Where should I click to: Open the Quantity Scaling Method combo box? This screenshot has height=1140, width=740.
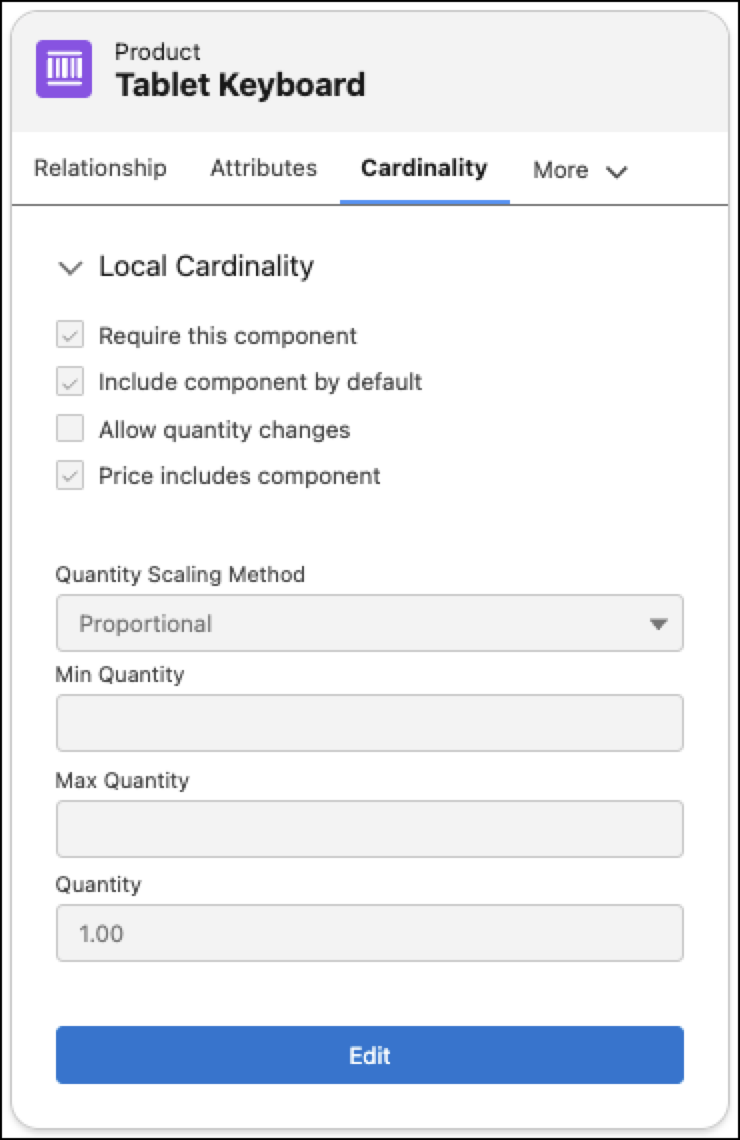tap(370, 623)
